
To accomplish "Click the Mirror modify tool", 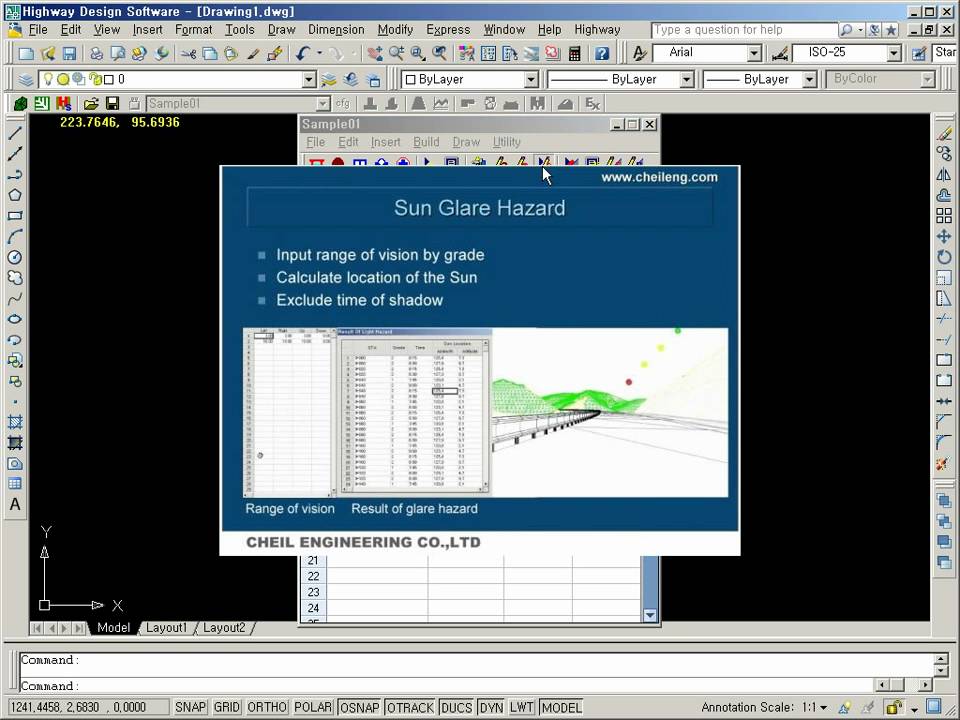I will coord(944,174).
